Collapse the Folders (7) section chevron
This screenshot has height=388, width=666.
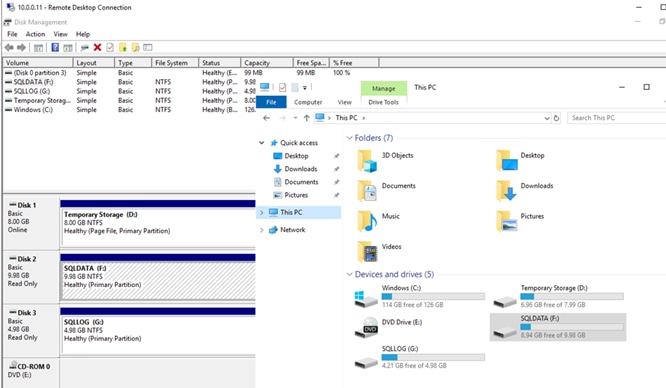(x=349, y=138)
